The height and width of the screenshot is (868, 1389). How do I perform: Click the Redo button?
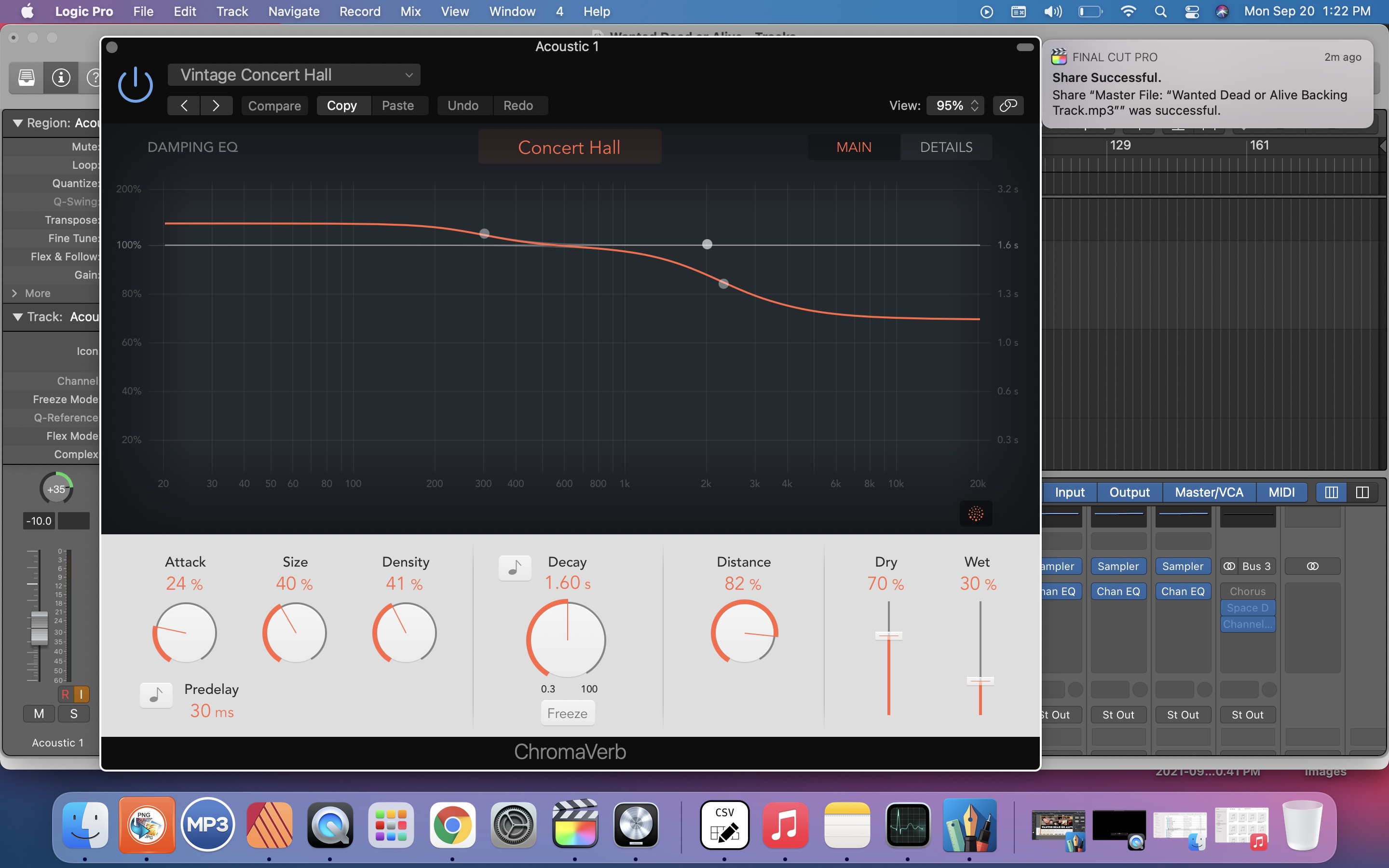click(518, 106)
